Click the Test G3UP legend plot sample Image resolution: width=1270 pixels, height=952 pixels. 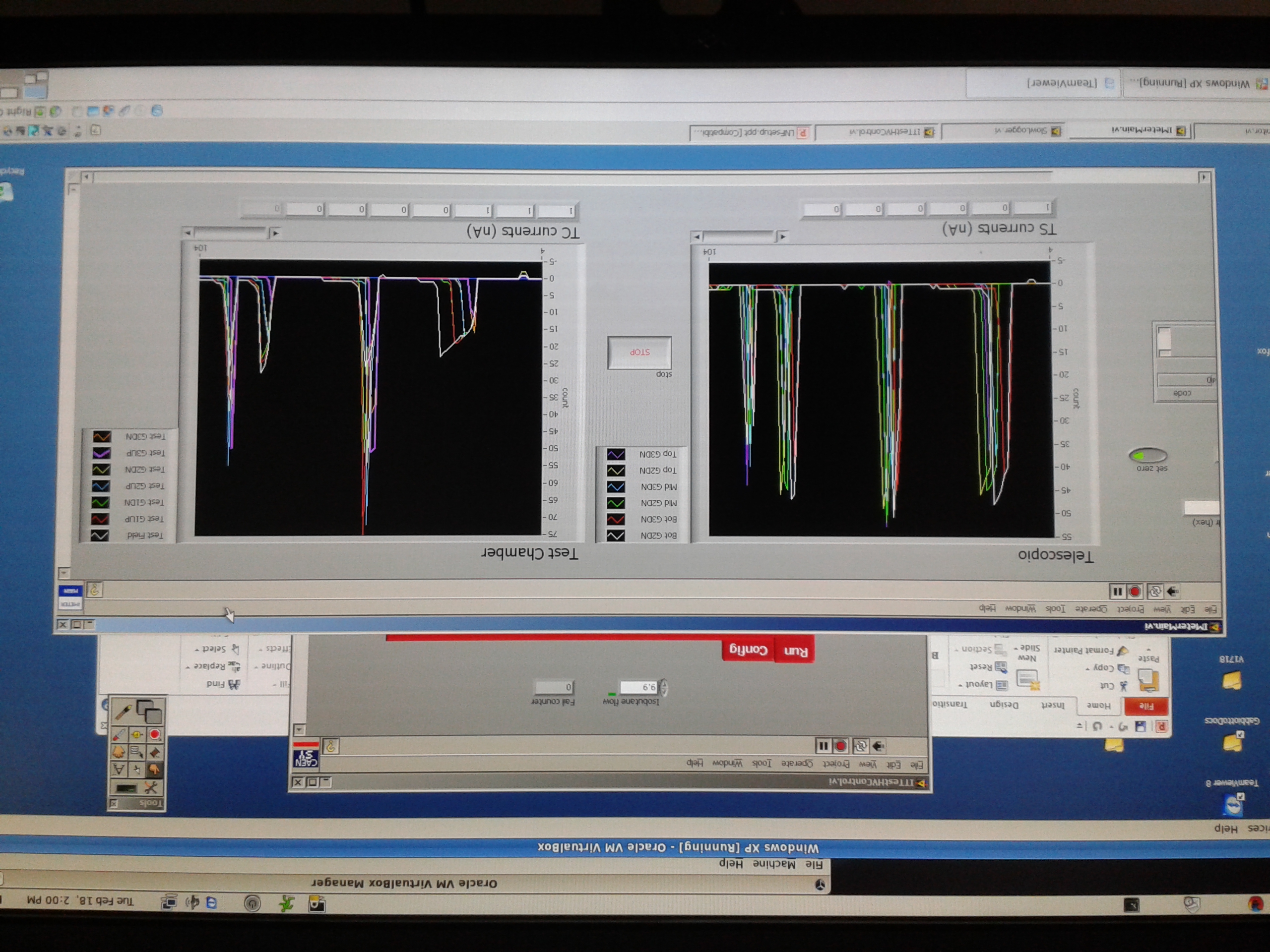[101, 453]
